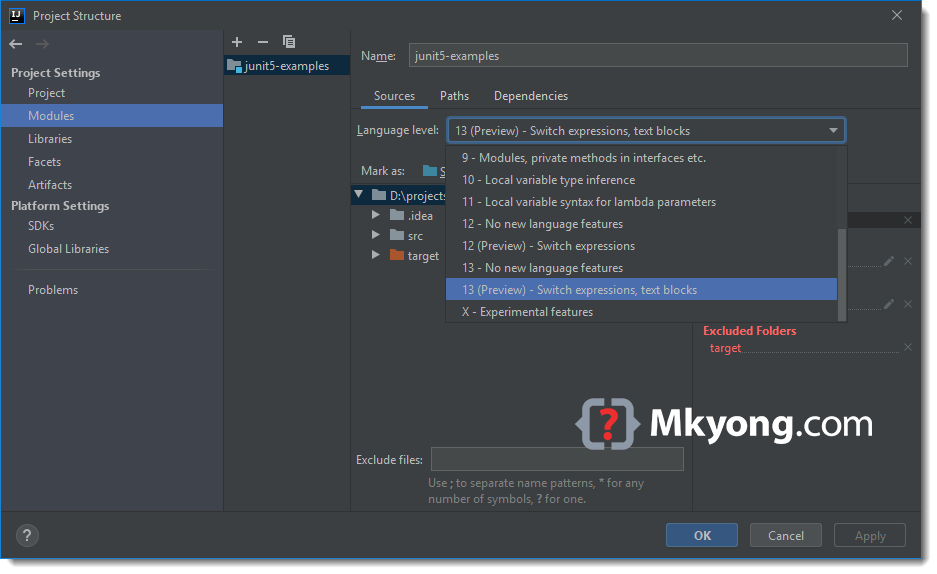
Task: Select the junit5-examples module
Action: click(x=287, y=66)
